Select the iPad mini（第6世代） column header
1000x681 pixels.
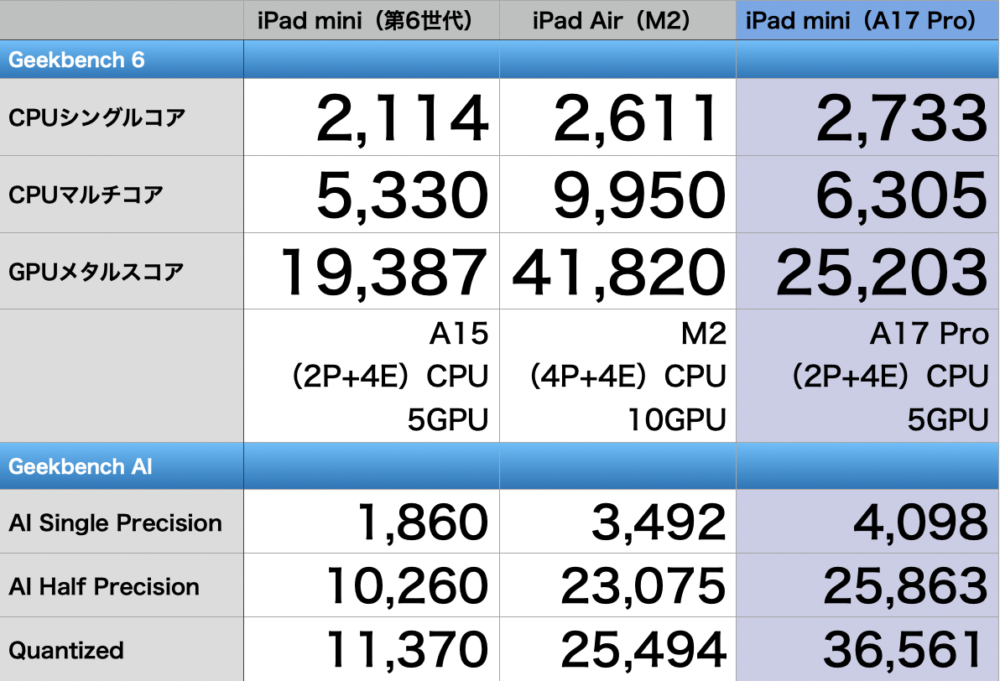[x=371, y=20]
